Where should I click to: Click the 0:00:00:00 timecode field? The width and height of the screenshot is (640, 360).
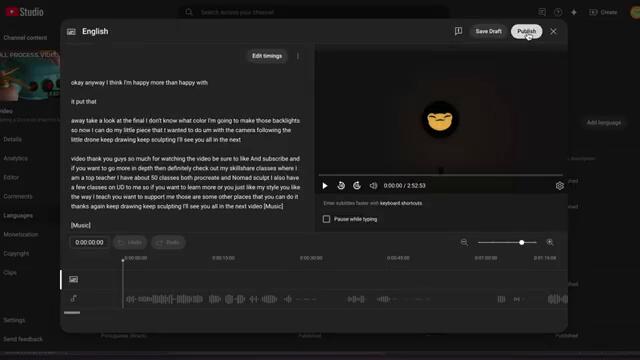coord(89,242)
